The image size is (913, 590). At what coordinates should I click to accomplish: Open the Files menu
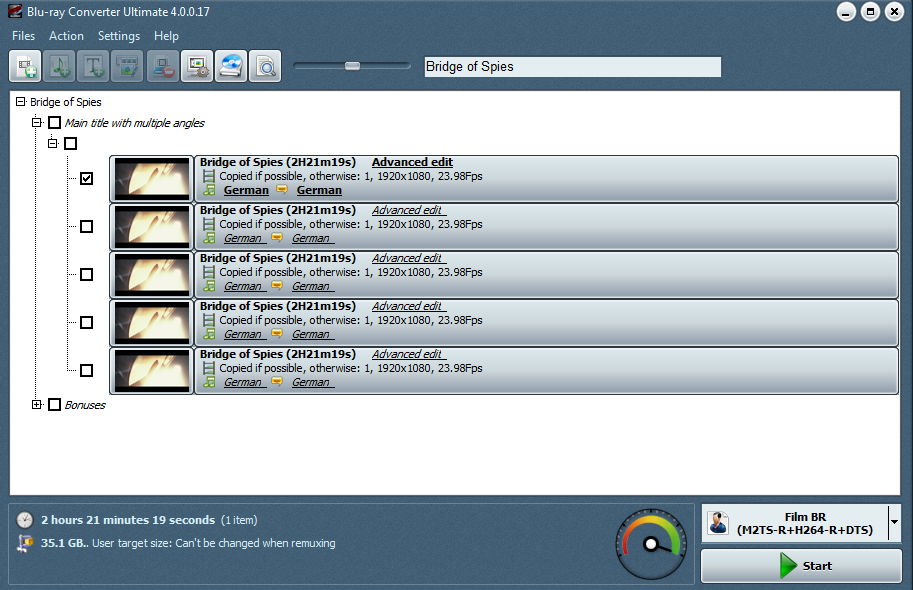click(x=23, y=36)
